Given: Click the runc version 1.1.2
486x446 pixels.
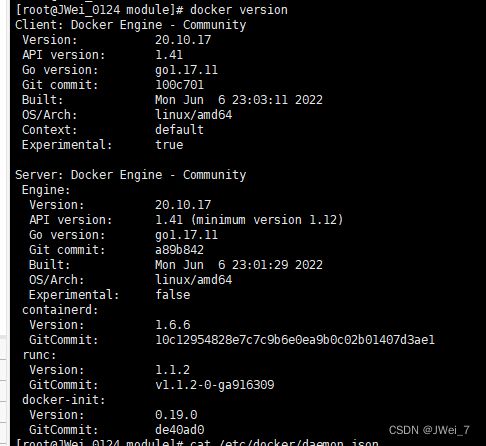Looking at the screenshot, I should tap(173, 370).
